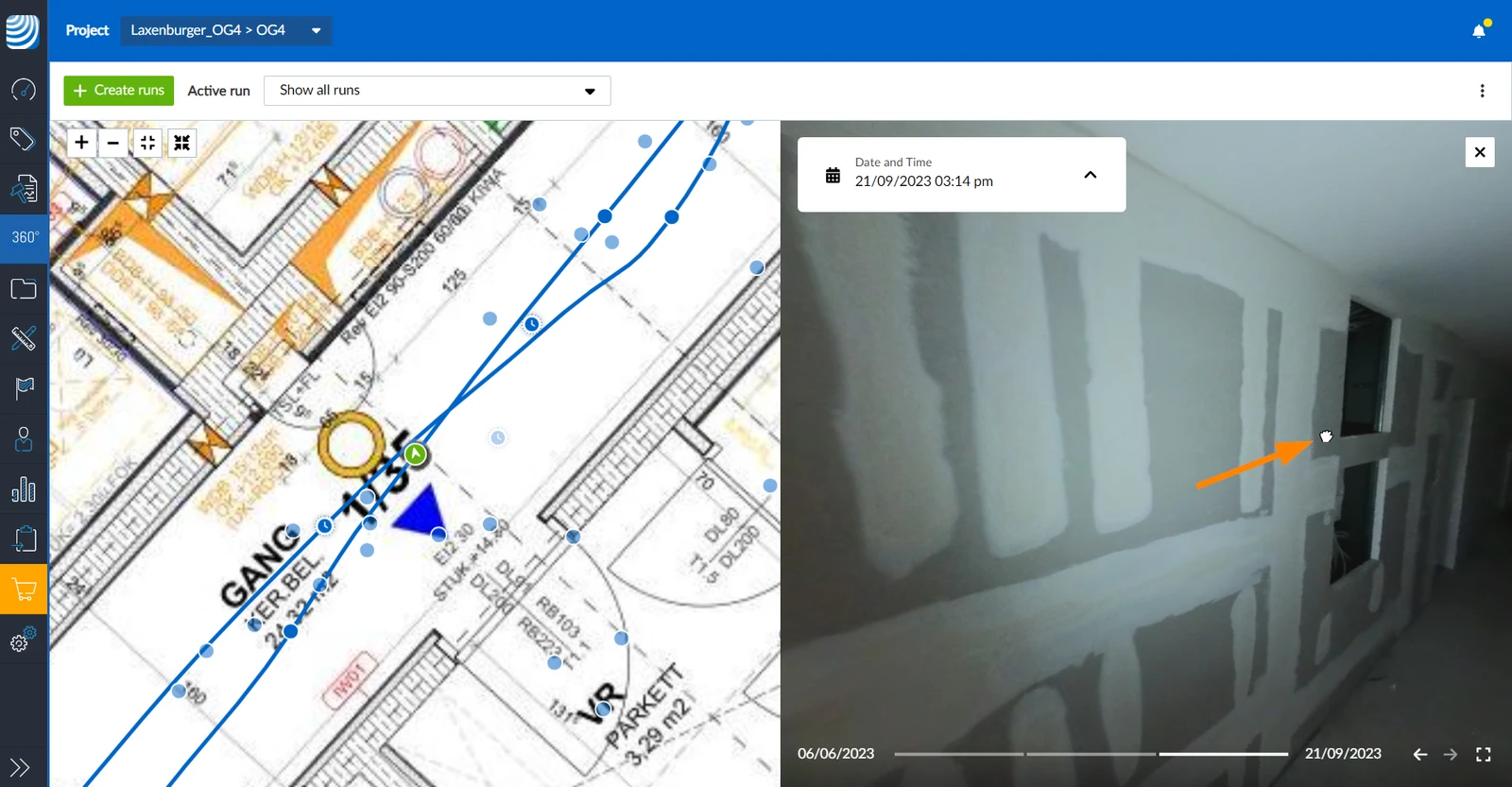Collapse the Date and Time panel chevron
1512x787 pixels.
1090,175
